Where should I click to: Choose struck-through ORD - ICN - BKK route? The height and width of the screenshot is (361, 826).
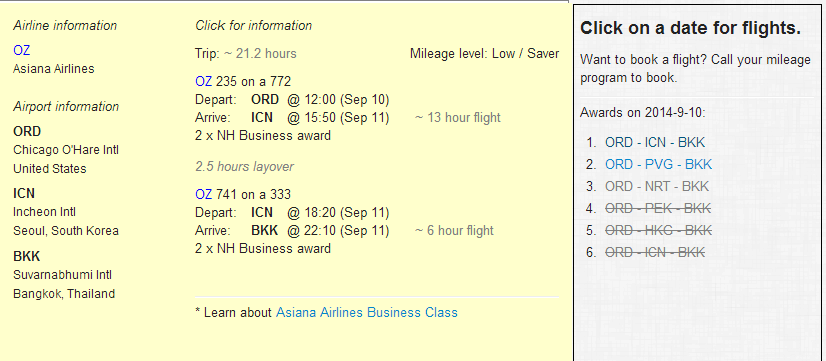click(x=655, y=252)
